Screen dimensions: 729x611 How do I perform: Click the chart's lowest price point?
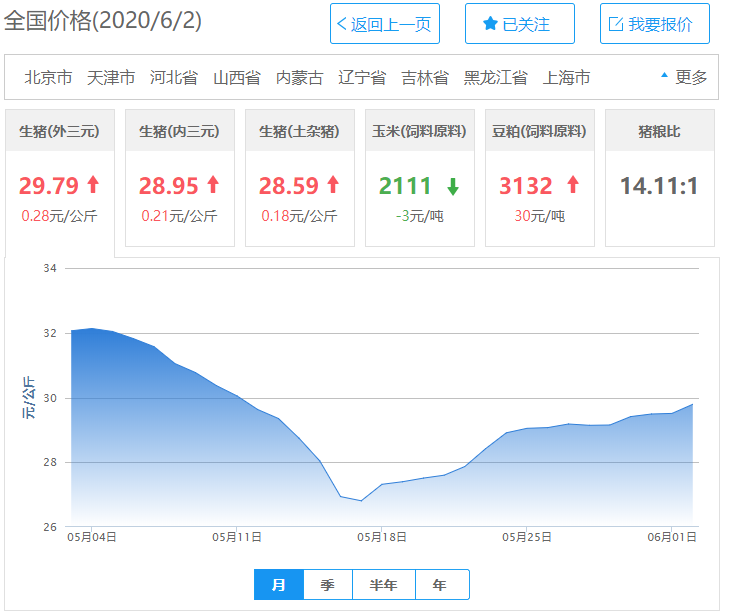coord(361,501)
